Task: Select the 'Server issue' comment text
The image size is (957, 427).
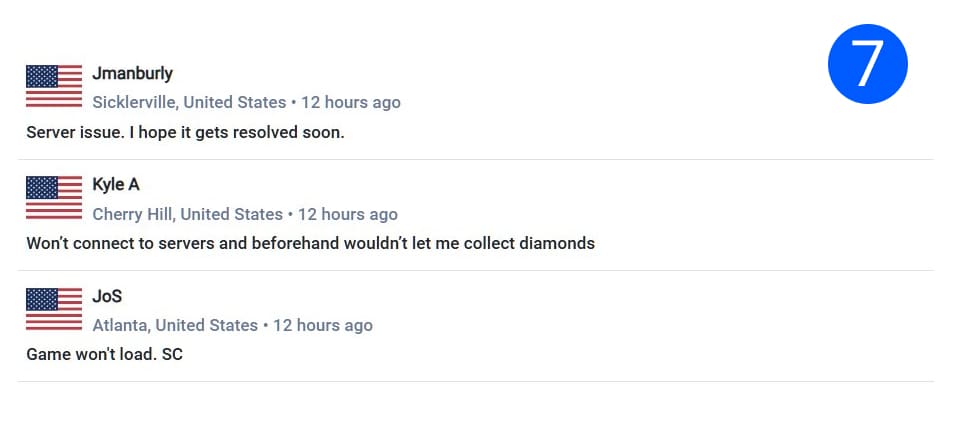Action: pyautogui.click(x=185, y=132)
